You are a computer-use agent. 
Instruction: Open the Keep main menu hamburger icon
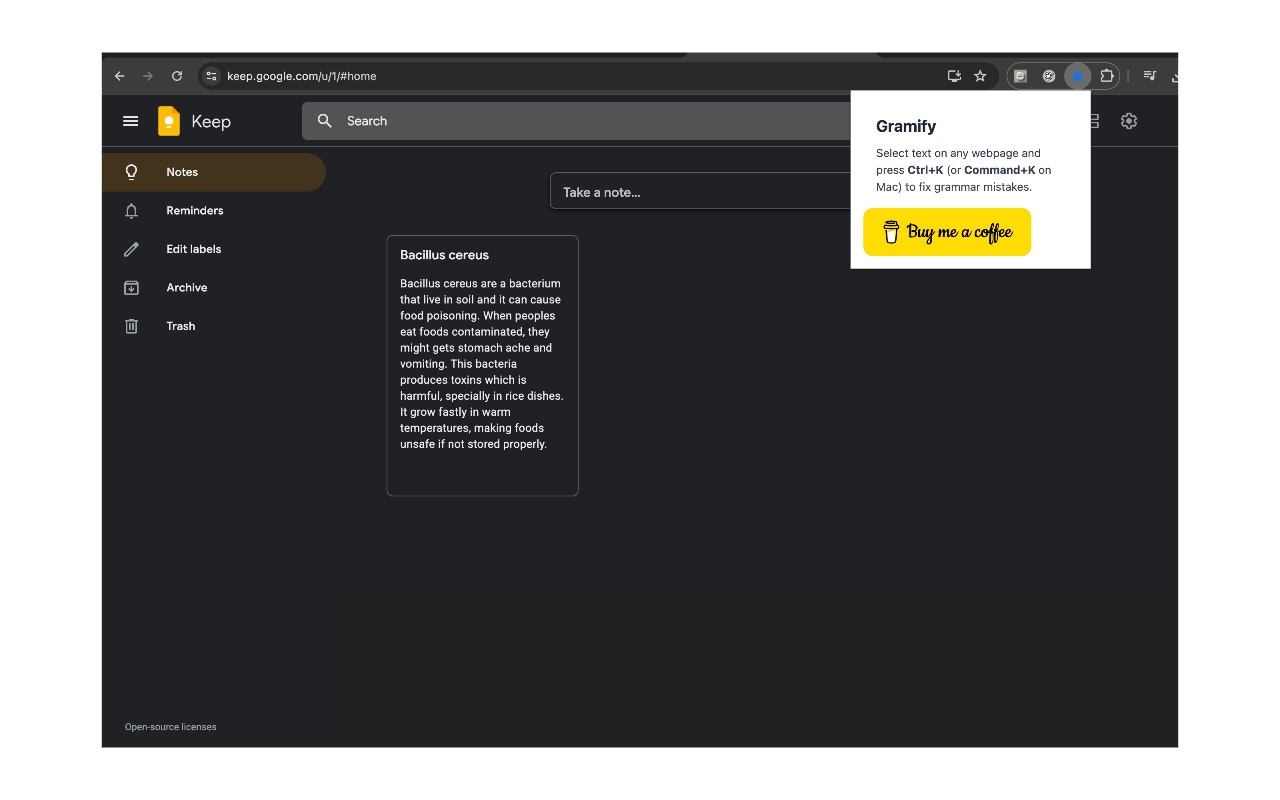[130, 121]
